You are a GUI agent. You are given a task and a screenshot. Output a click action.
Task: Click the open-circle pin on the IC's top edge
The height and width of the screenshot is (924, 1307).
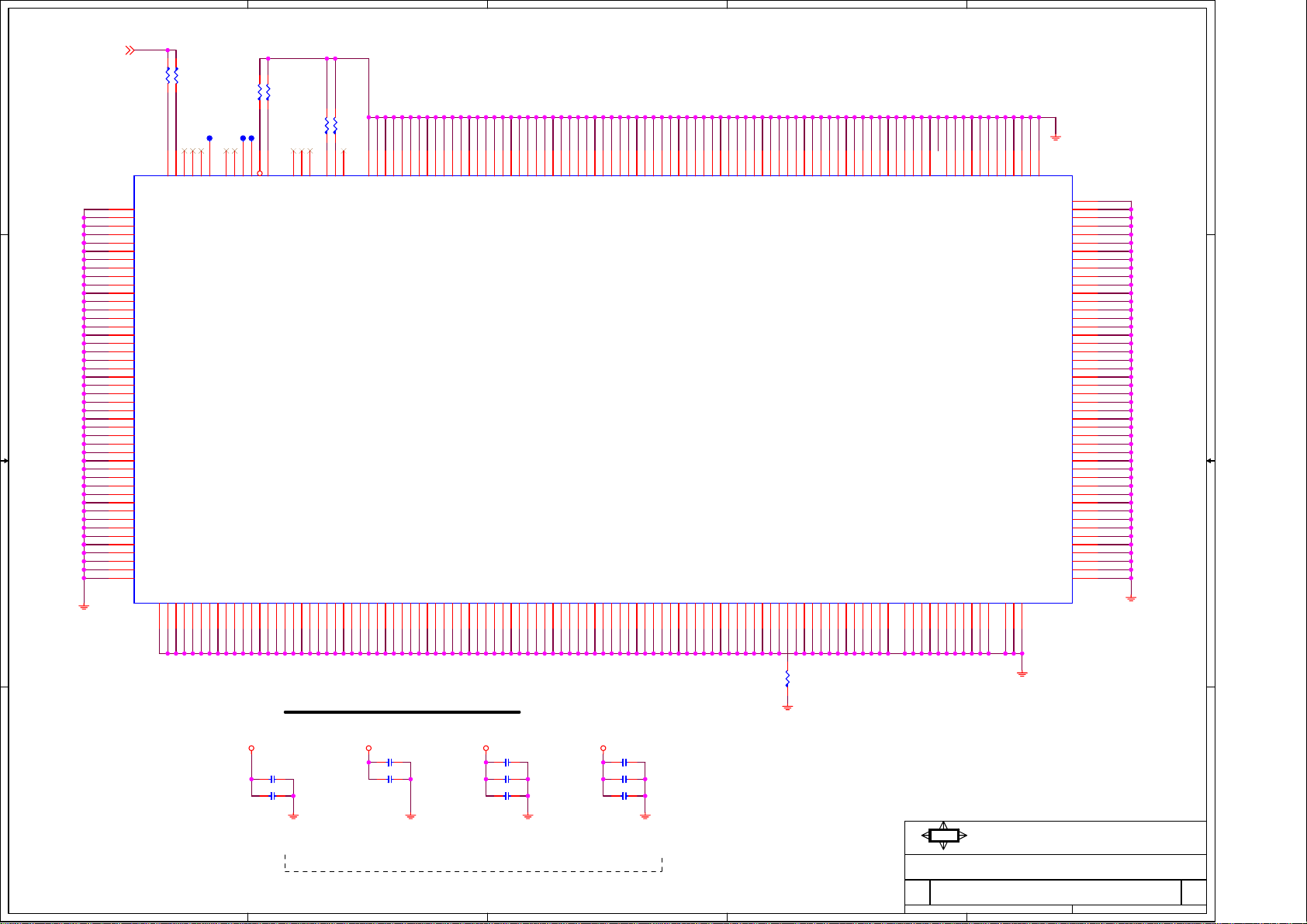coord(260,173)
